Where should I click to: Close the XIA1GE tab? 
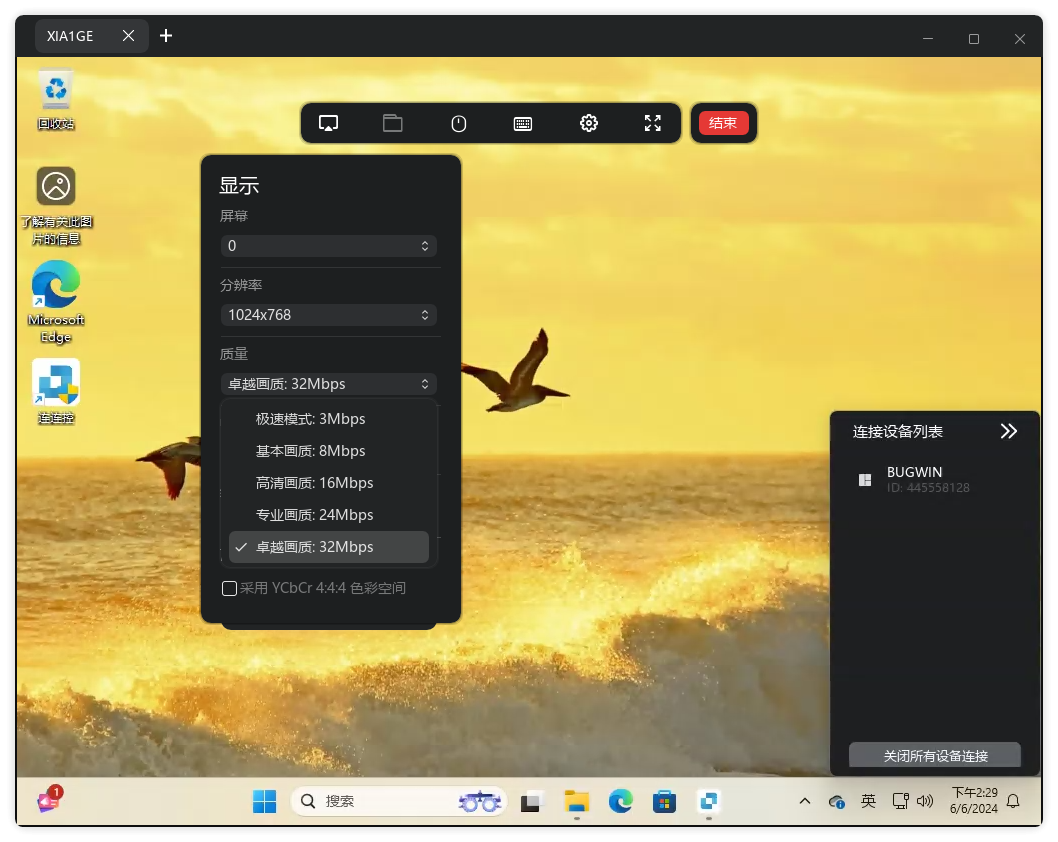click(128, 36)
